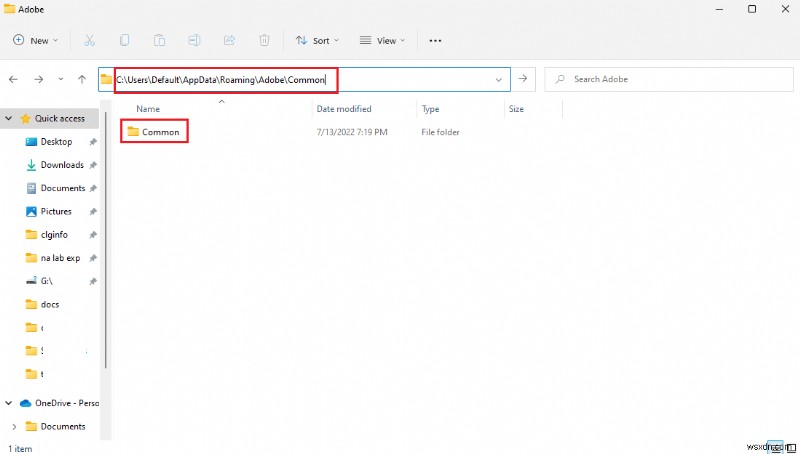The image size is (800, 454).
Task: Click into the address bar path field
Action: click(x=304, y=80)
